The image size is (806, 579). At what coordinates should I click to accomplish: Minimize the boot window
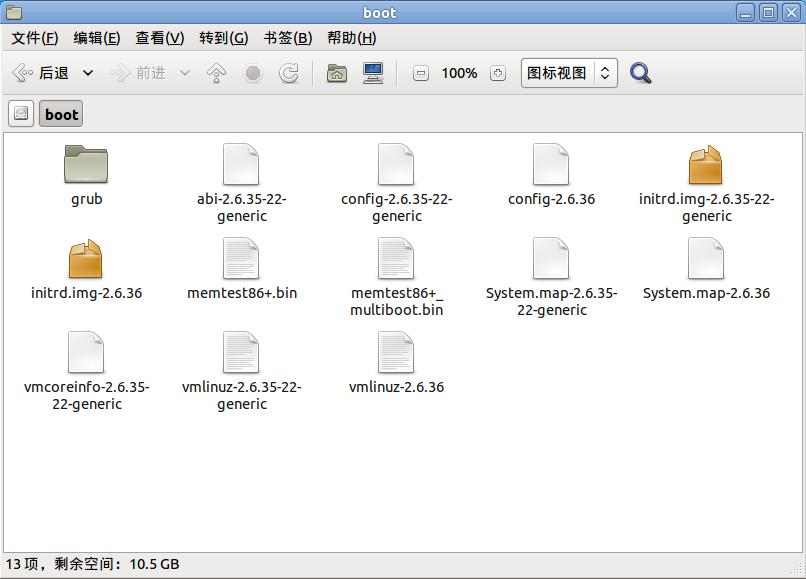tap(745, 12)
